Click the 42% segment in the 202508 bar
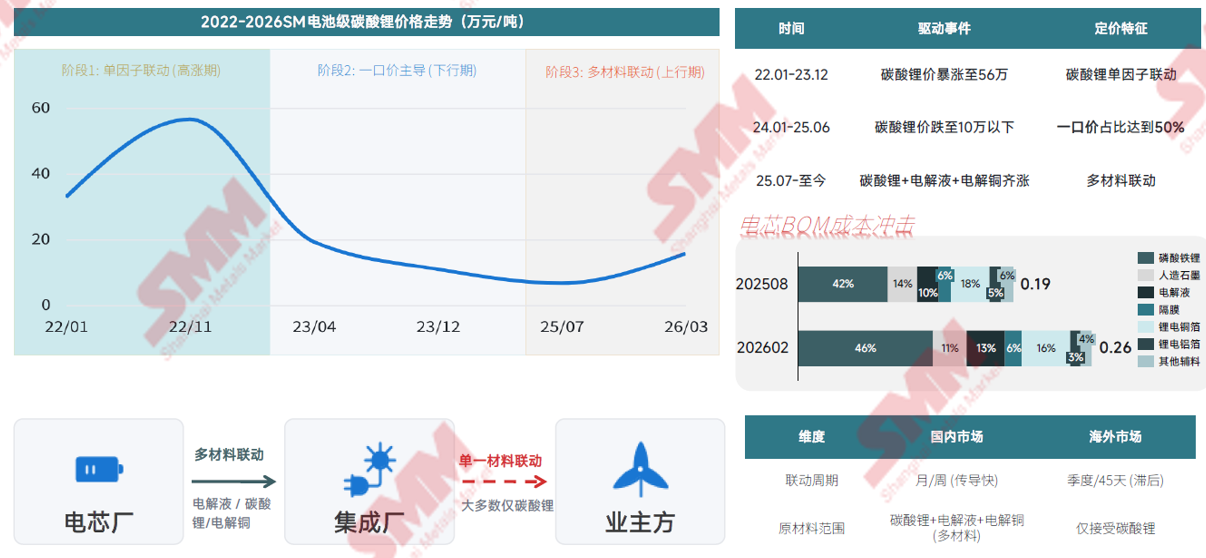1206x558 pixels. tap(842, 284)
